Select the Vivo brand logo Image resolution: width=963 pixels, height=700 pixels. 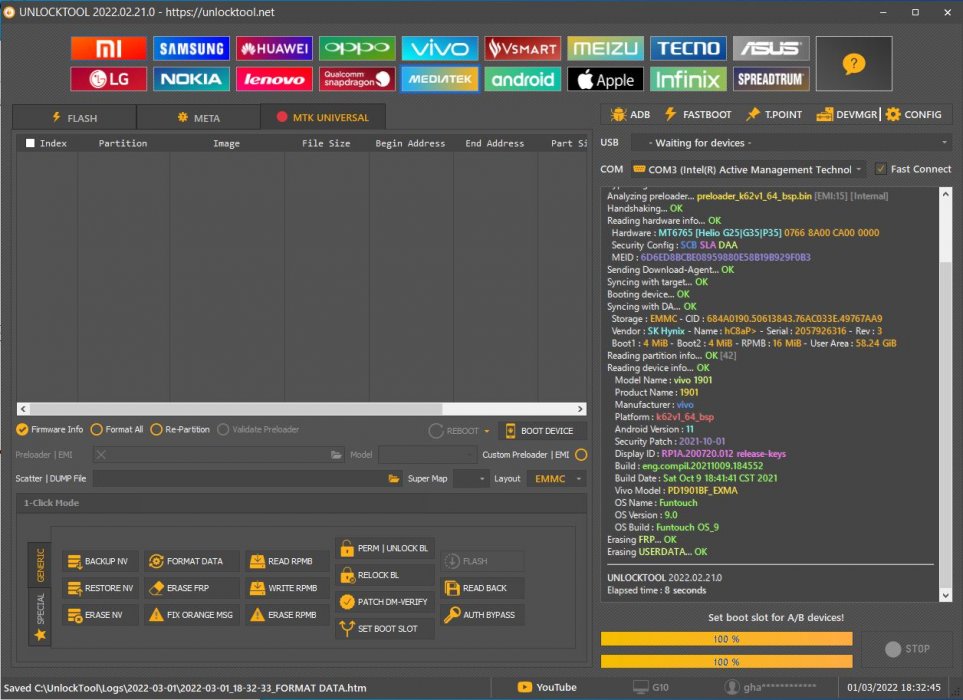pyautogui.click(x=440, y=49)
